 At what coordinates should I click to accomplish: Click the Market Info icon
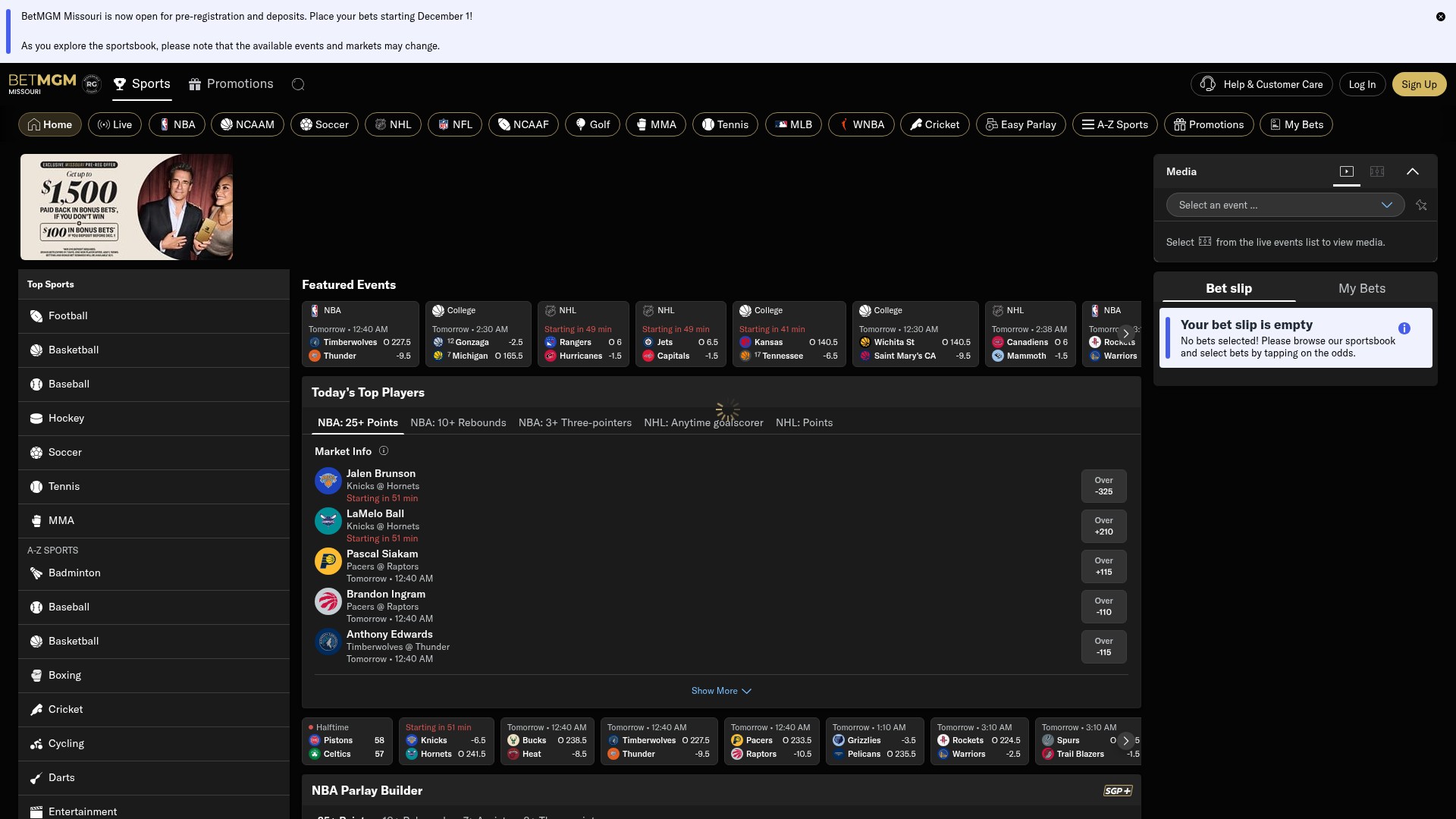click(384, 451)
